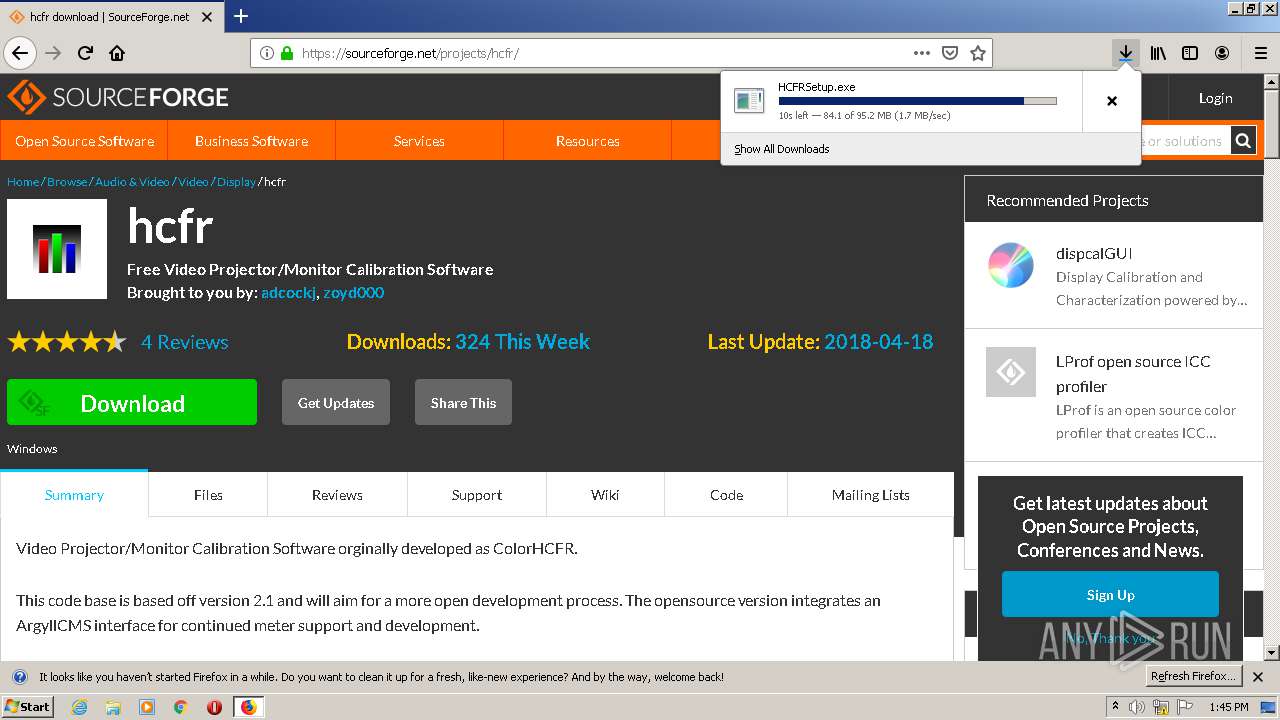
Task: Dismiss the Firefox refresh notification bar
Action: coord(1260,677)
